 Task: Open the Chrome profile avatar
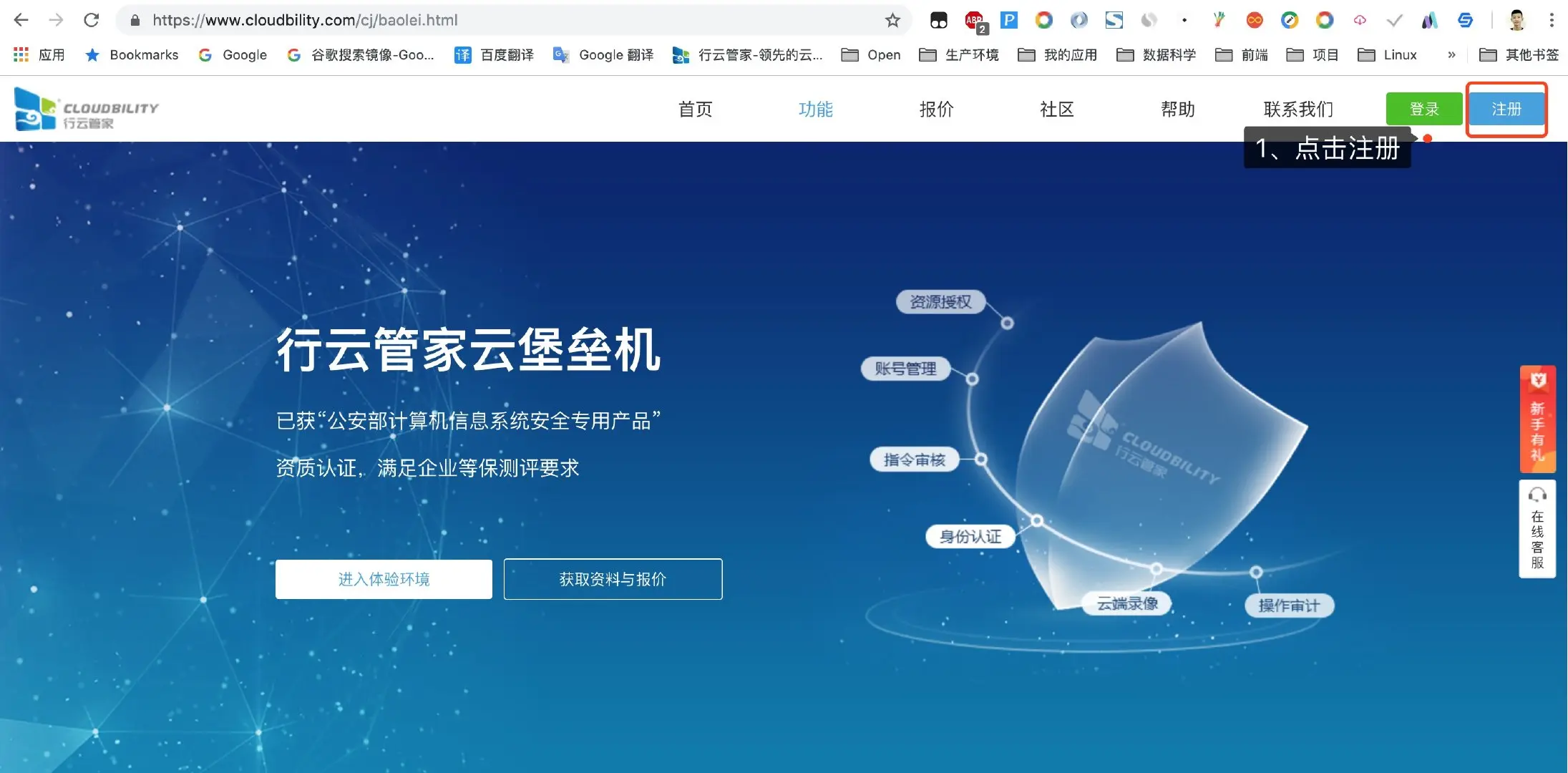1516,21
